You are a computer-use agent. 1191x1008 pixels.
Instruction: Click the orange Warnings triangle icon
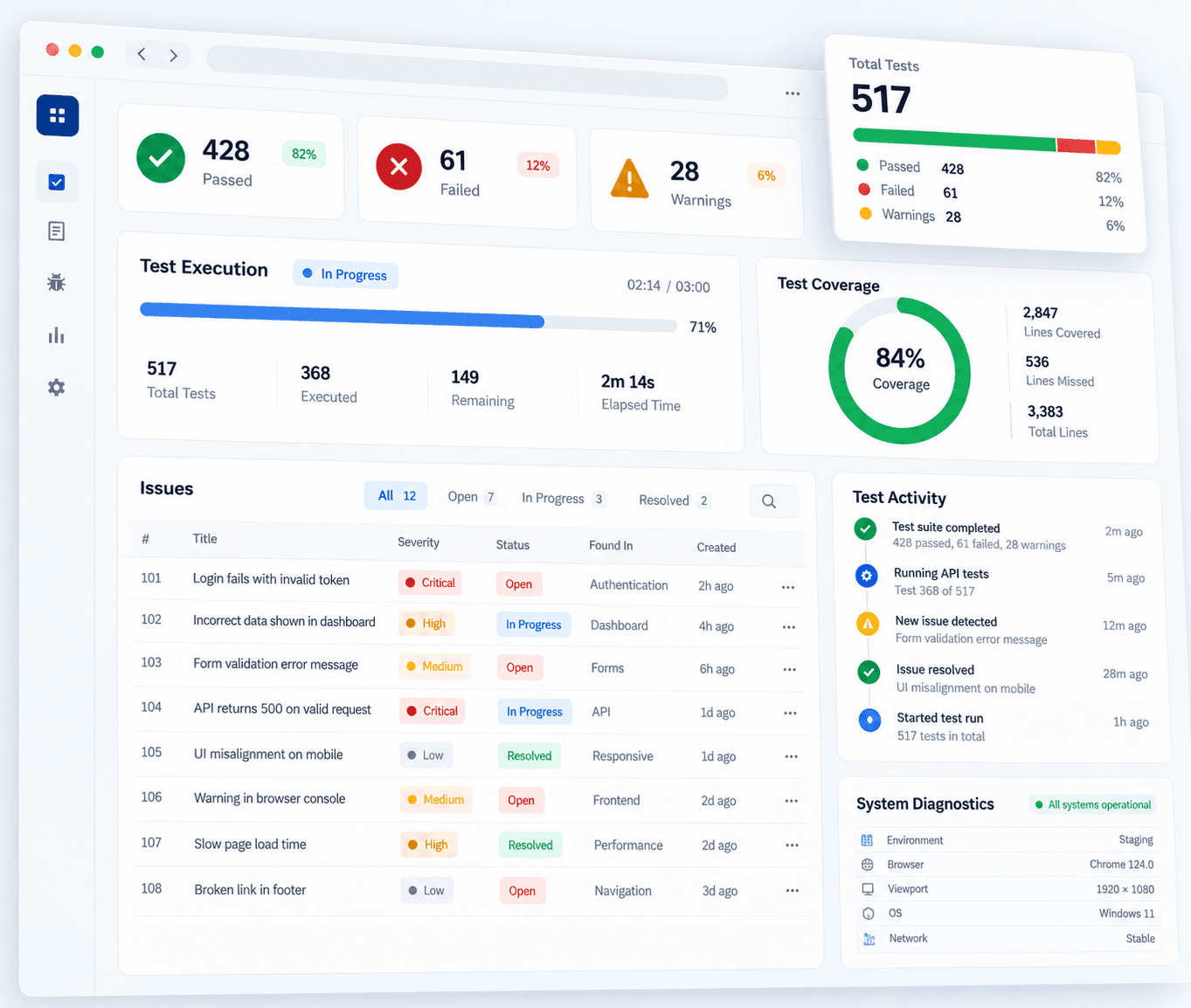(x=629, y=179)
